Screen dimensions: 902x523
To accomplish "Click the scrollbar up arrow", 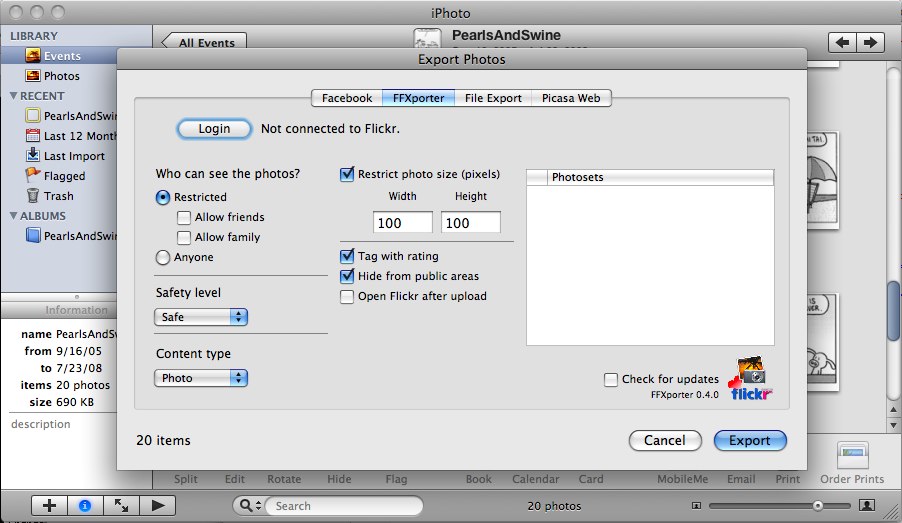I will pos(893,410).
